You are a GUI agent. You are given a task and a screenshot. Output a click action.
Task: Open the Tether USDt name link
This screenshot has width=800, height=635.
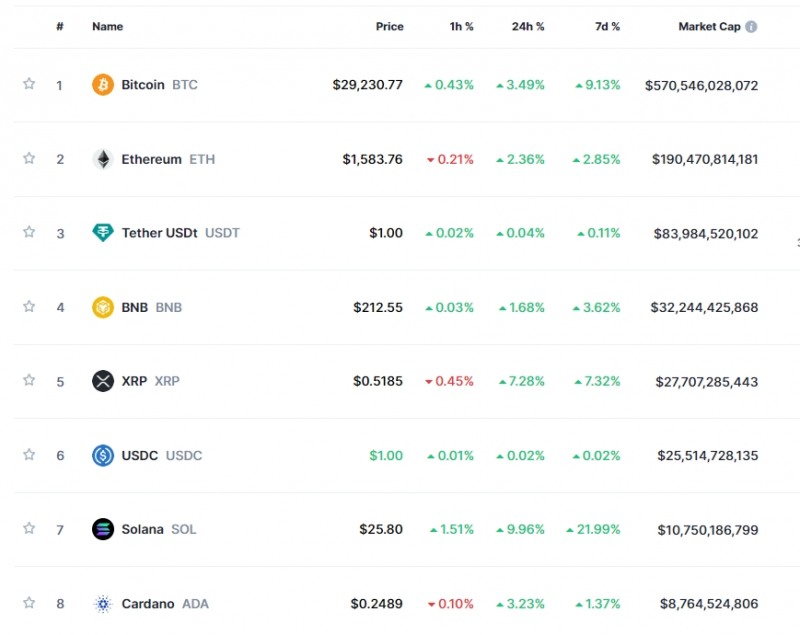click(x=160, y=233)
